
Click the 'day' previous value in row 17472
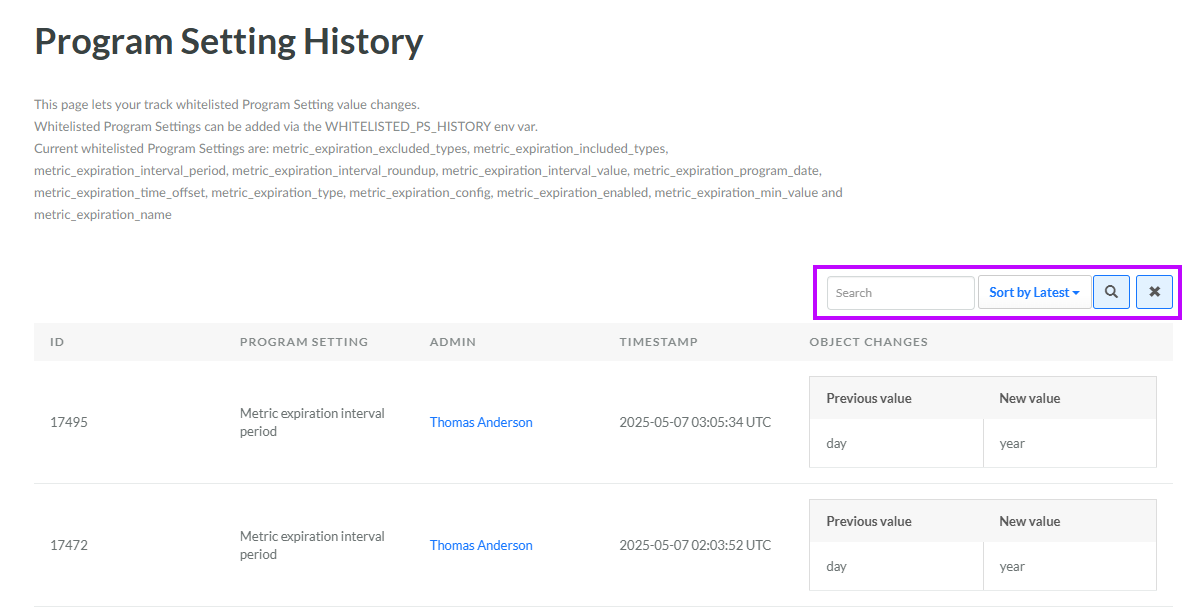point(837,566)
